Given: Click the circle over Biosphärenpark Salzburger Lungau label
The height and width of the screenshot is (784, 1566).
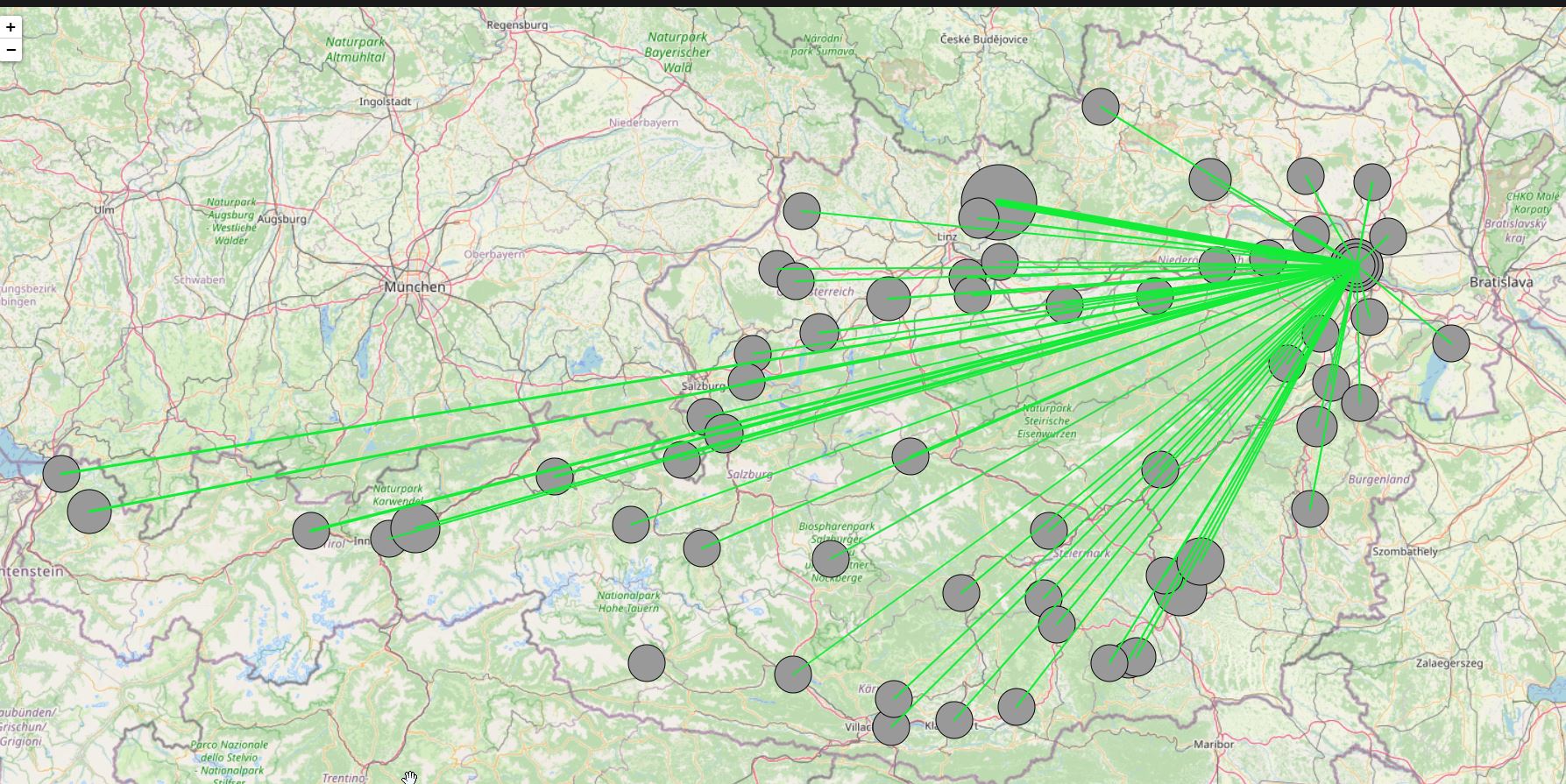Looking at the screenshot, I should pyautogui.click(x=831, y=558).
